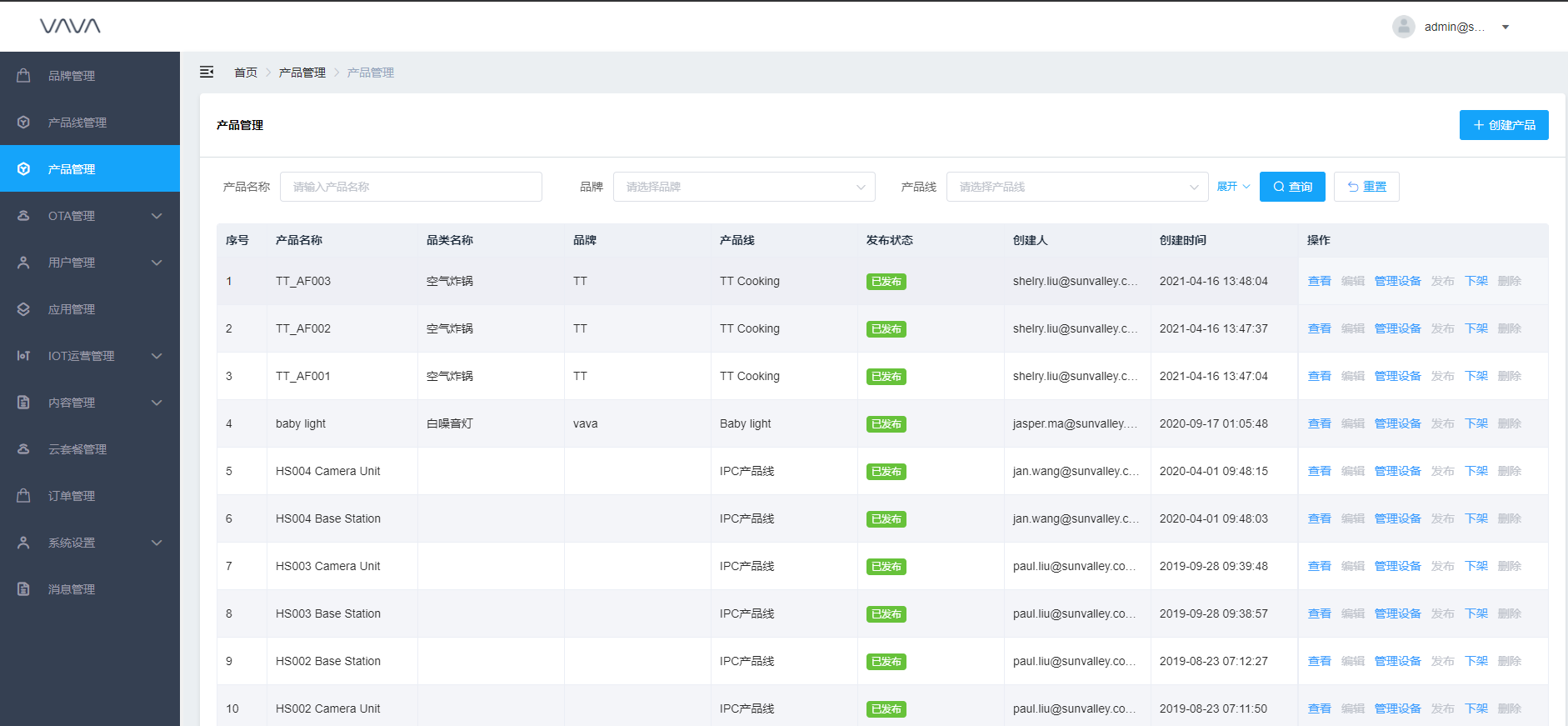Image resolution: width=1568 pixels, height=726 pixels.
Task: Click 发布 for HS003 Camera Unit row
Action: 1443,566
